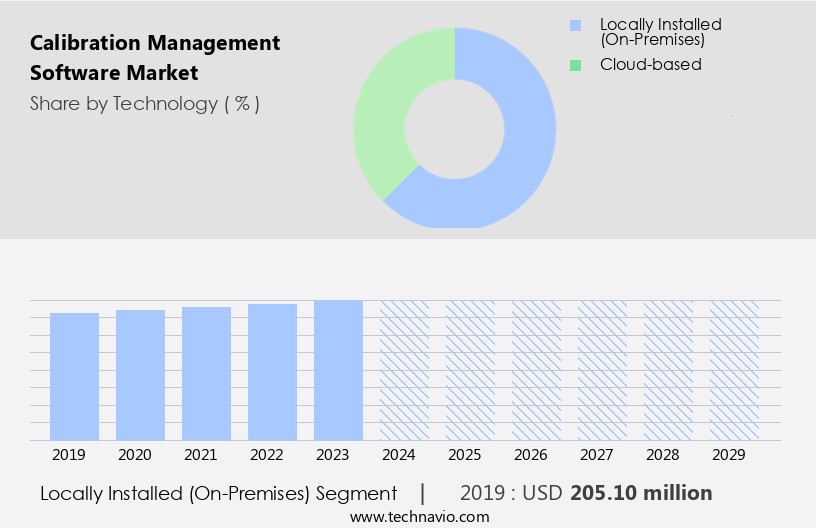Viewport: 816px width, 528px height.
Task: Click the solid bar above 2023
Action: [x=338, y=370]
